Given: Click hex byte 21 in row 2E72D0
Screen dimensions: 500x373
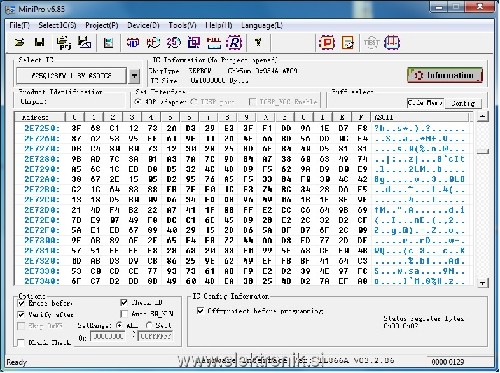Looking at the screenshot, I should point(76,210).
